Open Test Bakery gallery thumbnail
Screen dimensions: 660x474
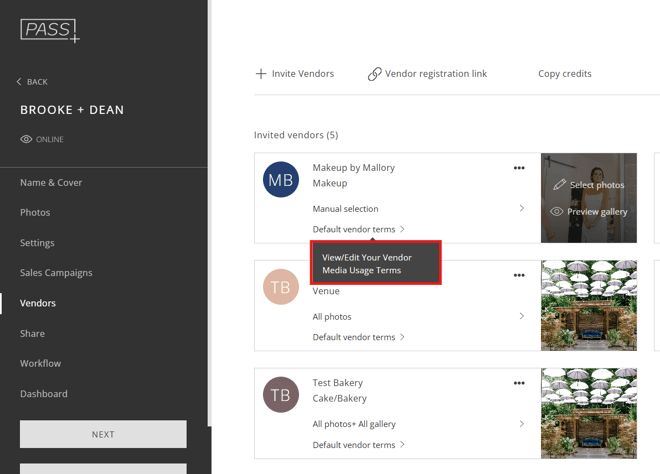tap(589, 413)
